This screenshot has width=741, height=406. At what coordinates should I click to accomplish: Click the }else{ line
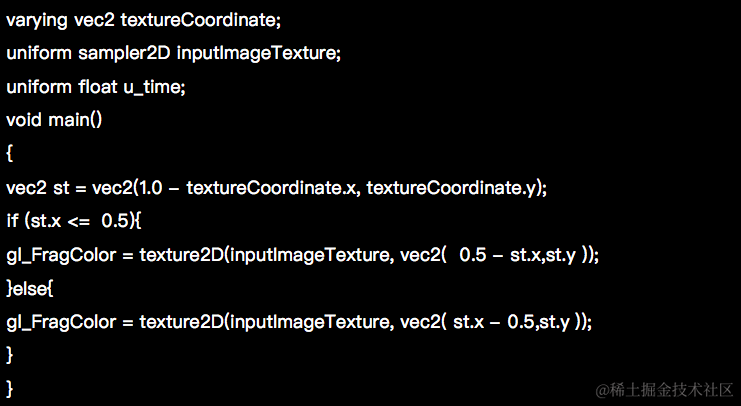30,288
